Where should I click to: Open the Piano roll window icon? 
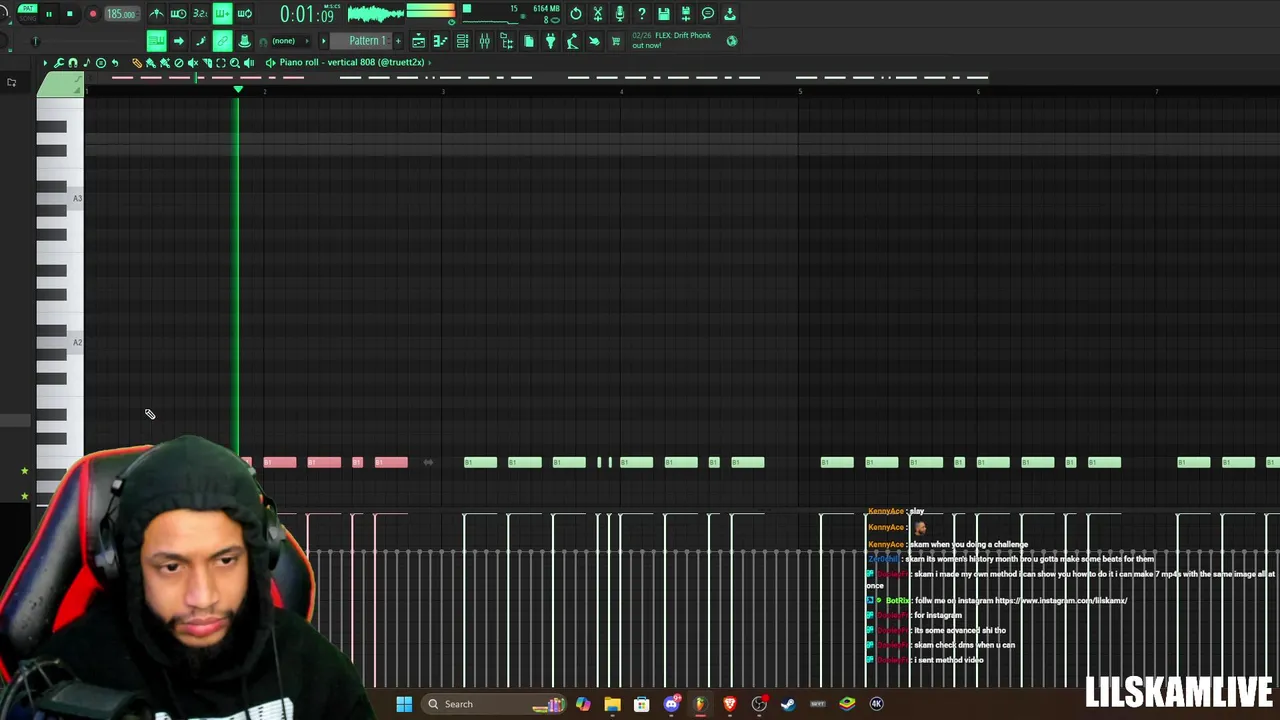click(x=440, y=41)
